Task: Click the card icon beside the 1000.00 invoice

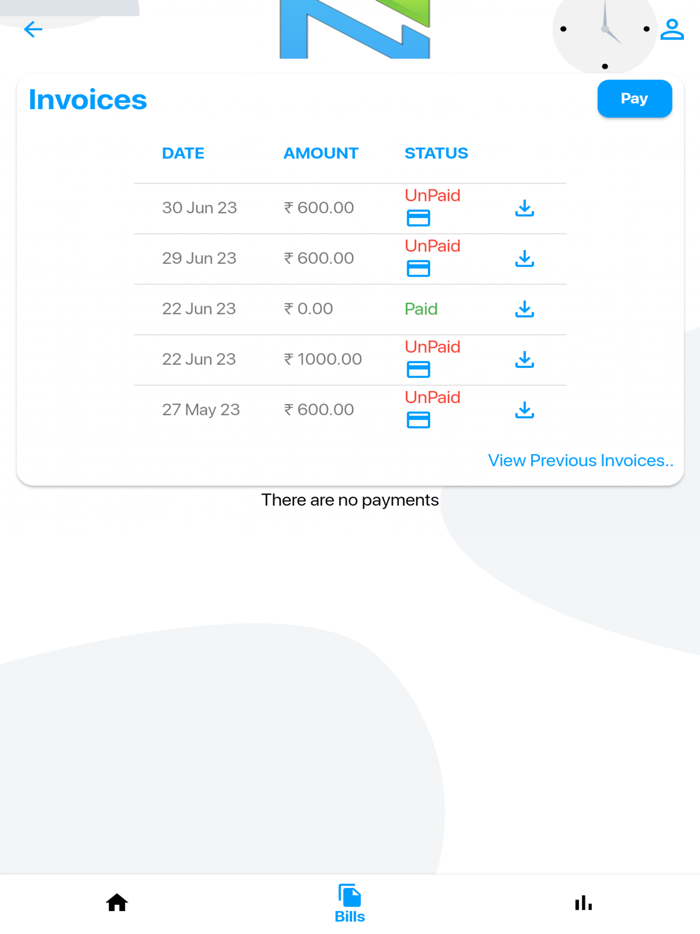Action: 417,368
